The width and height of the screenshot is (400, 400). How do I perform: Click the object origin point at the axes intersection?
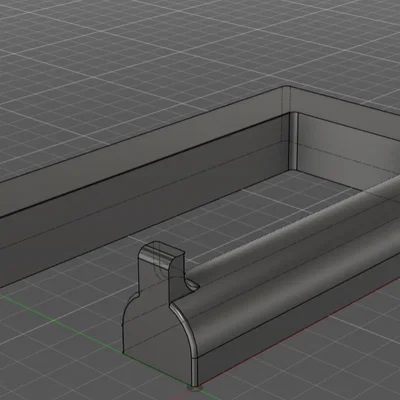[x=194, y=387]
